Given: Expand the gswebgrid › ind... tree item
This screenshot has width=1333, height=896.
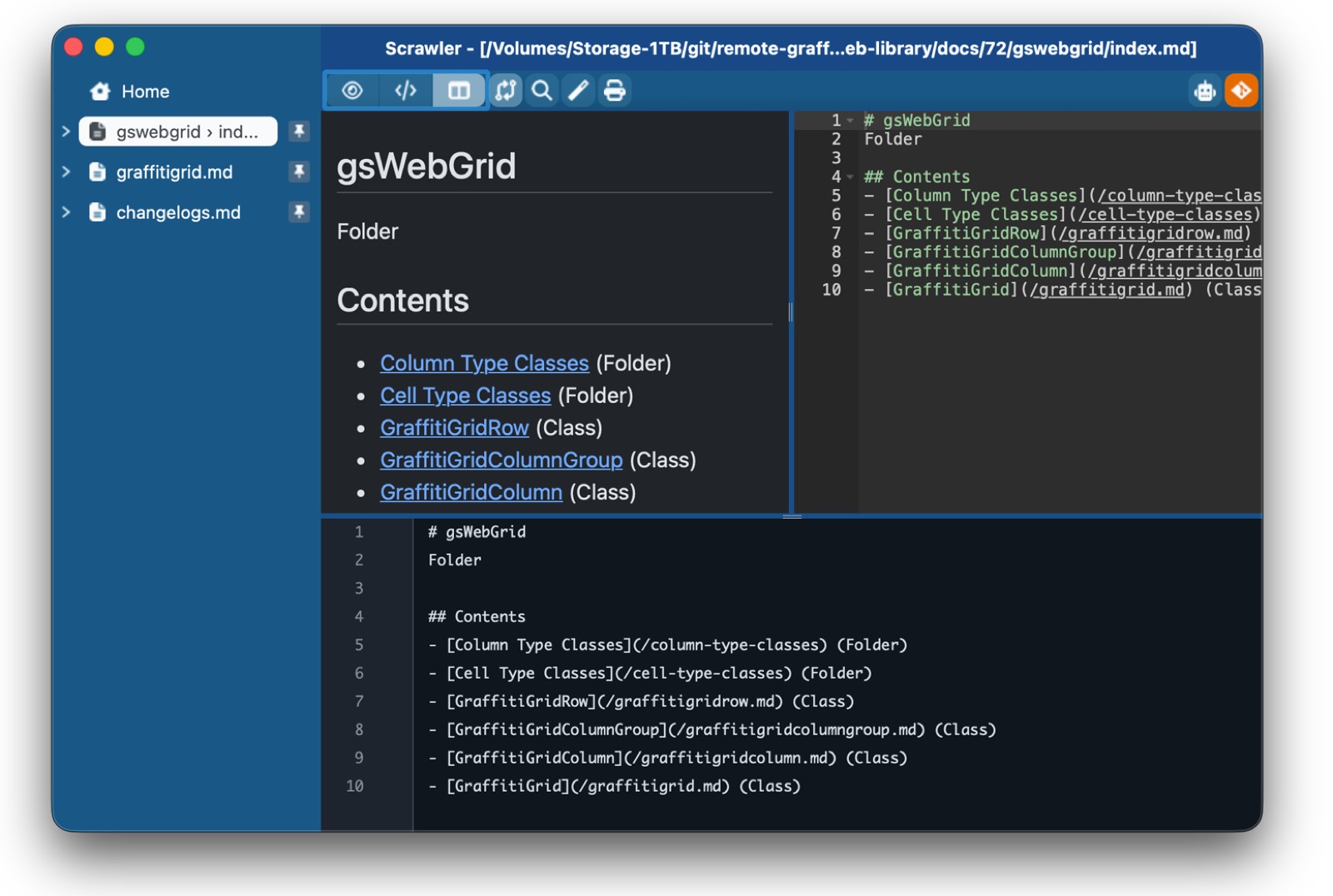Looking at the screenshot, I should [x=66, y=131].
